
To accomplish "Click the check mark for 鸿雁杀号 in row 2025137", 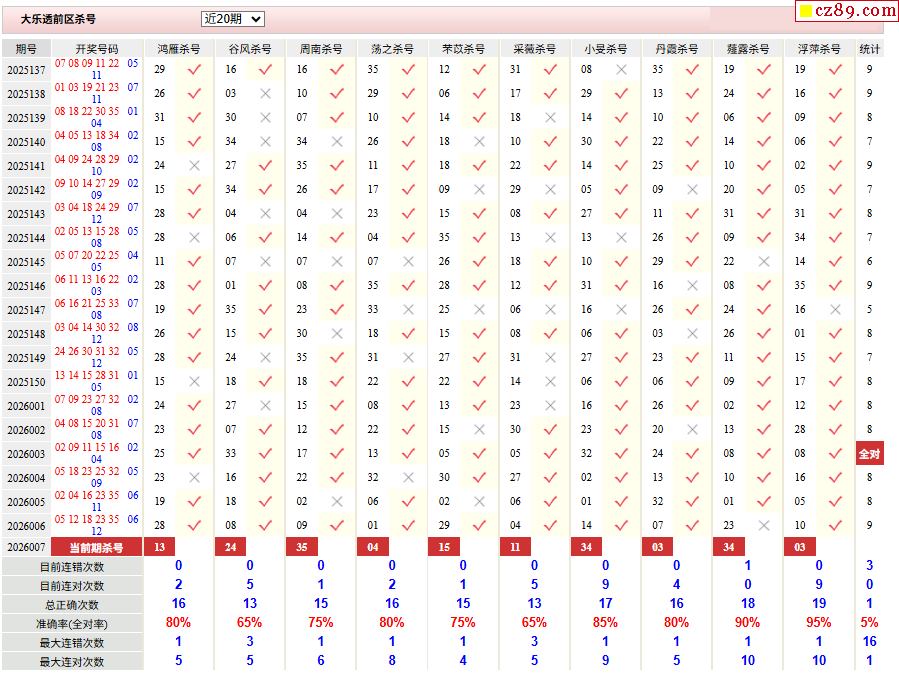I will 194,69.
